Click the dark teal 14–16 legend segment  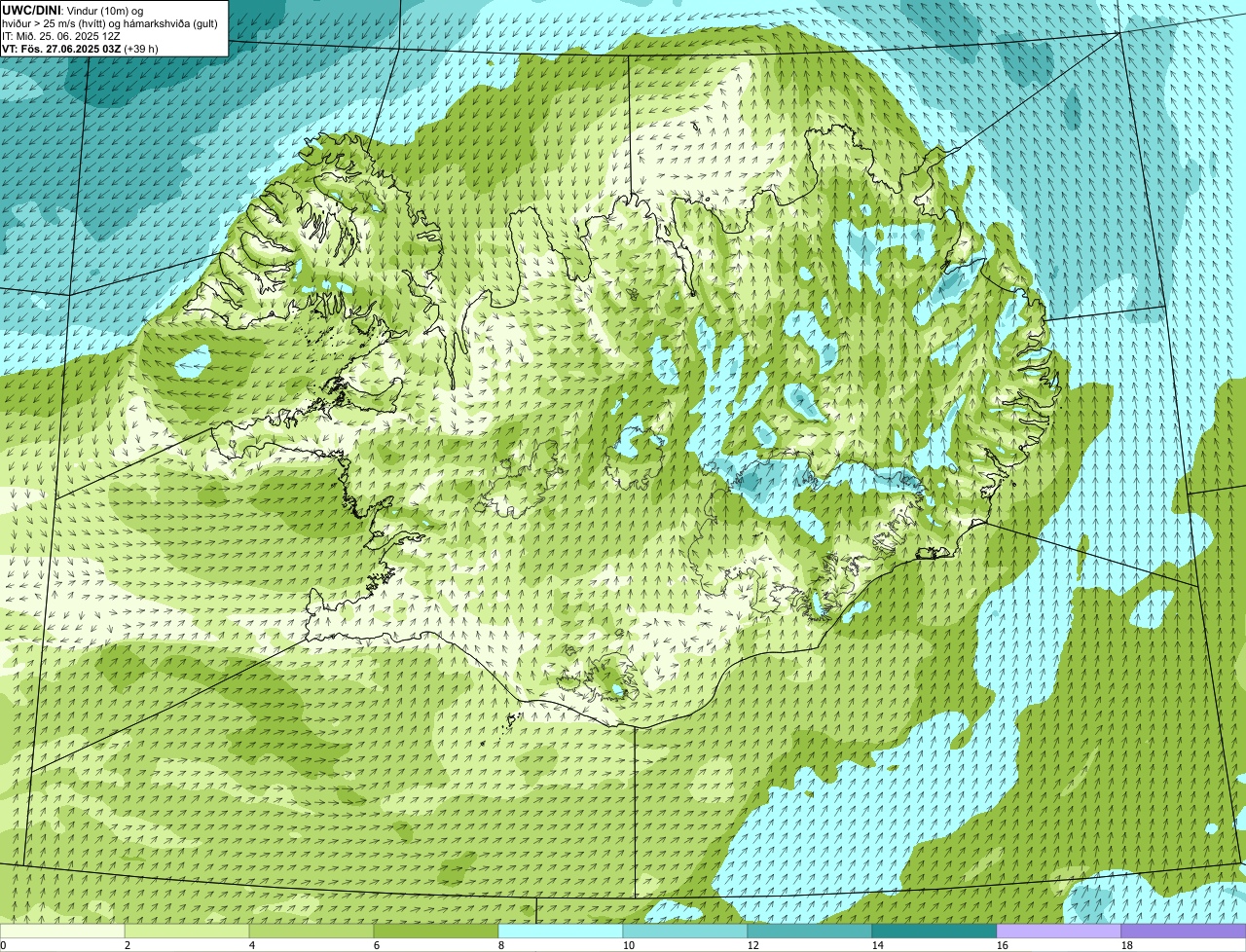click(x=934, y=931)
